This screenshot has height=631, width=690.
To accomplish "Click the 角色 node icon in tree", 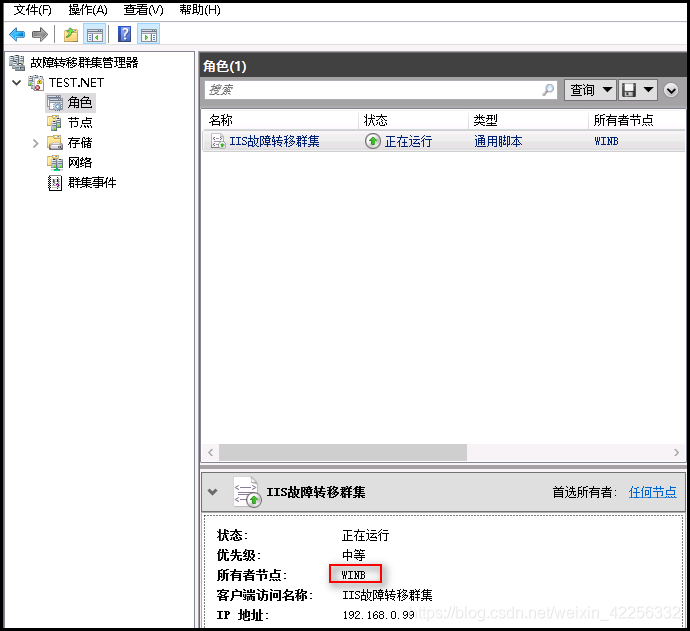I will click(x=55, y=103).
